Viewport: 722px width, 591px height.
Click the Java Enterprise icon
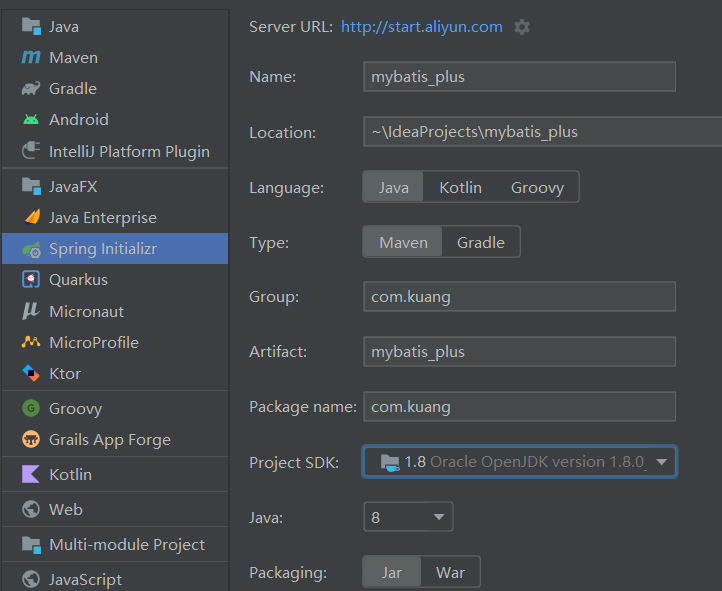[x=31, y=217]
